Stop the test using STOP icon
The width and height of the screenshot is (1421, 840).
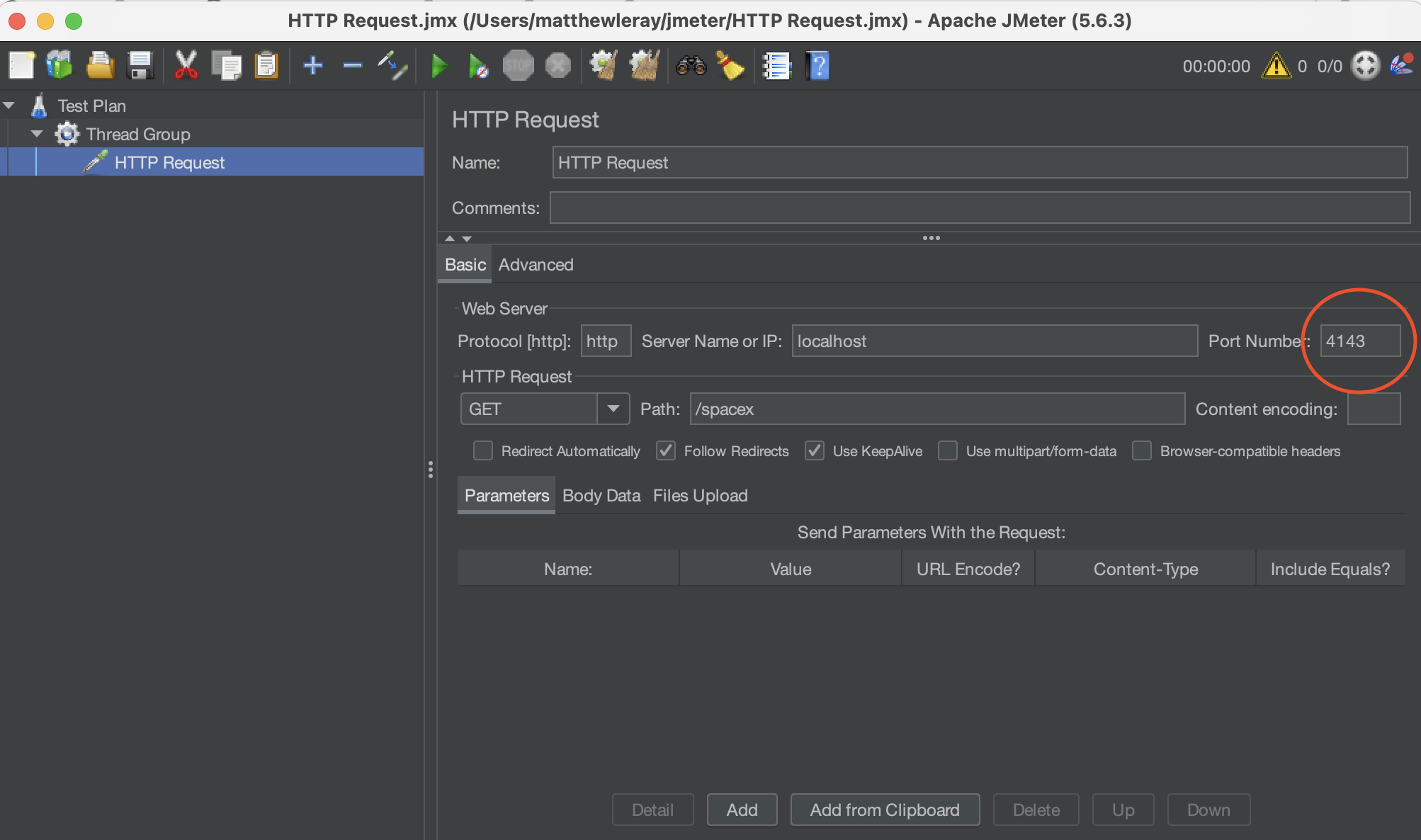coord(519,66)
